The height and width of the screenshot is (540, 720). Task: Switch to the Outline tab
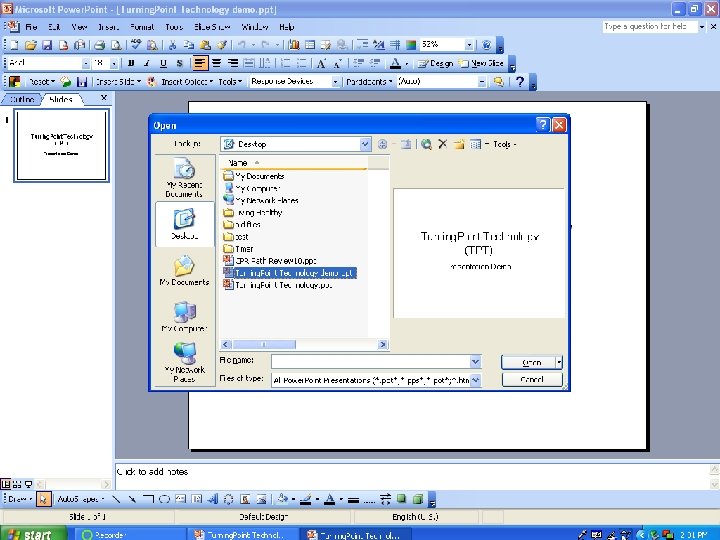pyautogui.click(x=22, y=99)
